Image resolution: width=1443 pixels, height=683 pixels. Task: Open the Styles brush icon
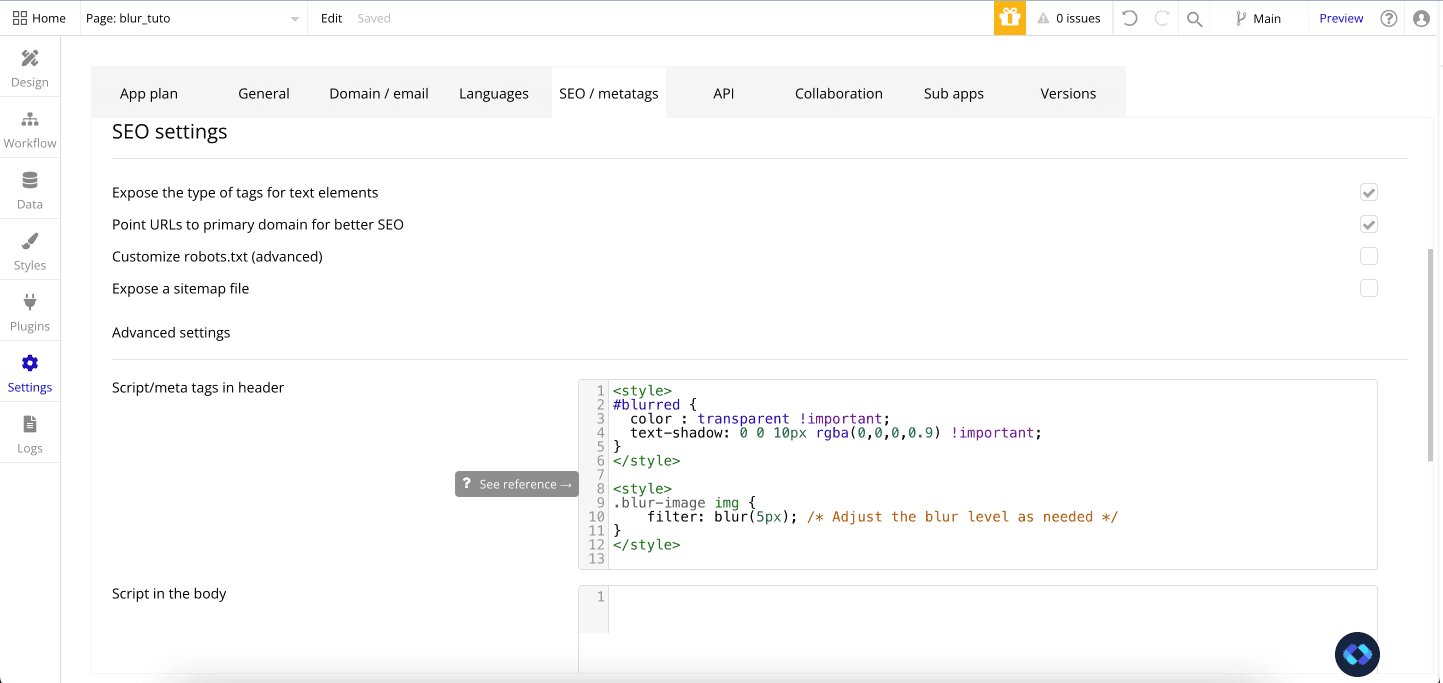(x=30, y=242)
